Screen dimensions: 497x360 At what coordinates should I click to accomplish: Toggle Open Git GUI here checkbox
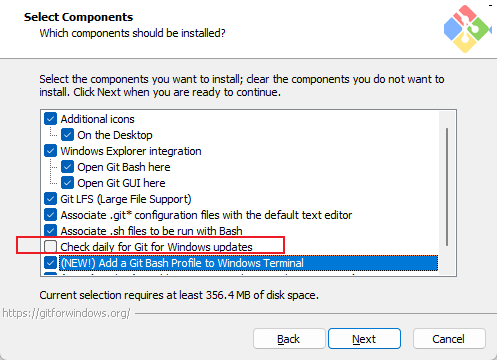click(x=67, y=183)
